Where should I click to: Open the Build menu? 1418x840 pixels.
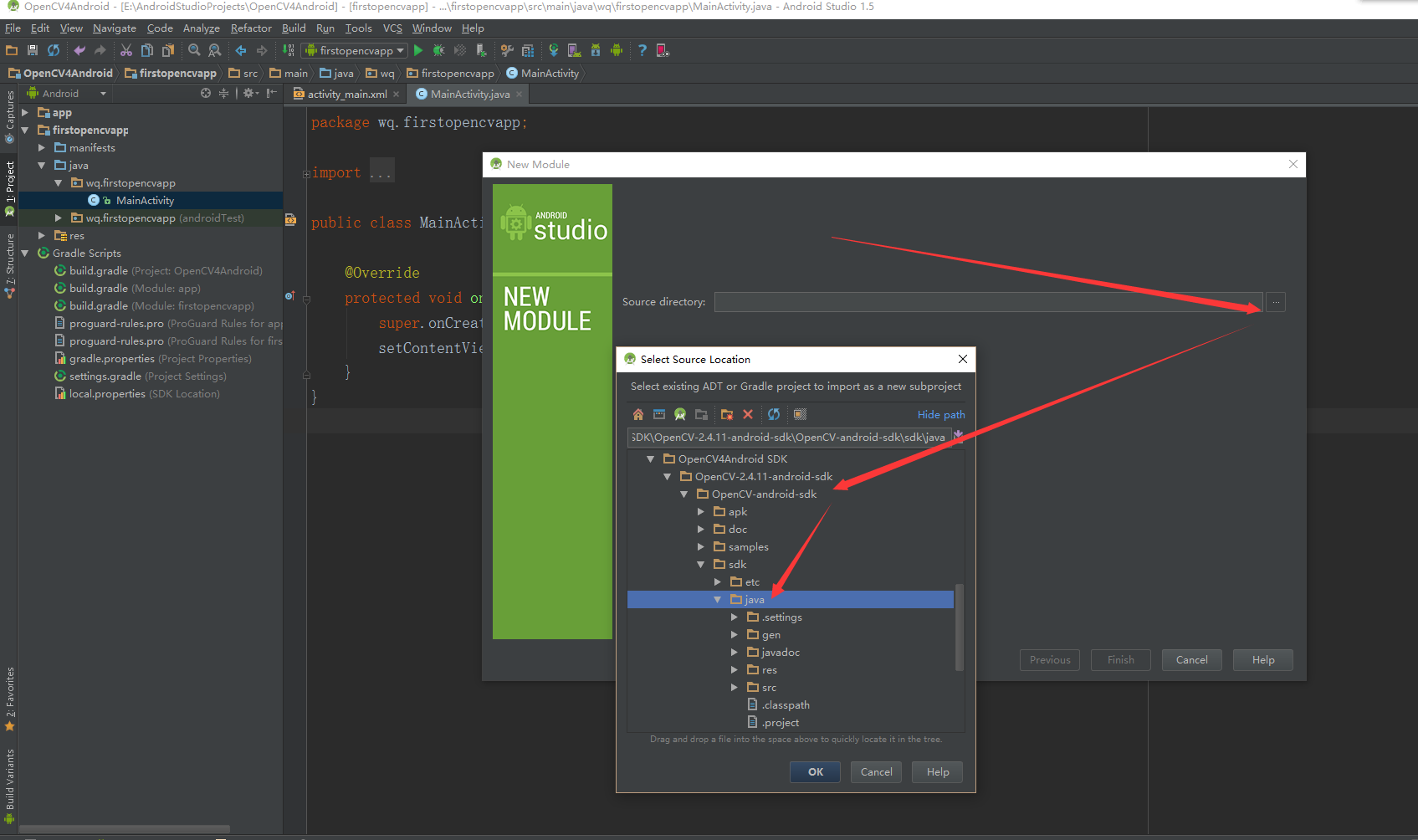click(294, 28)
